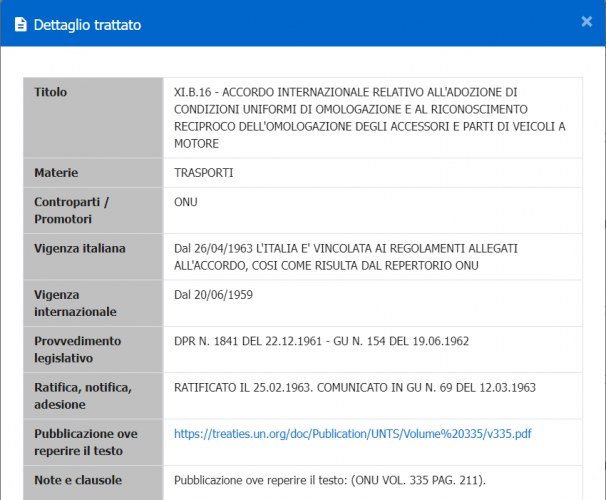Image resolution: width=606 pixels, height=500 pixels.
Task: Click the Materie row label
Action: coord(56,173)
